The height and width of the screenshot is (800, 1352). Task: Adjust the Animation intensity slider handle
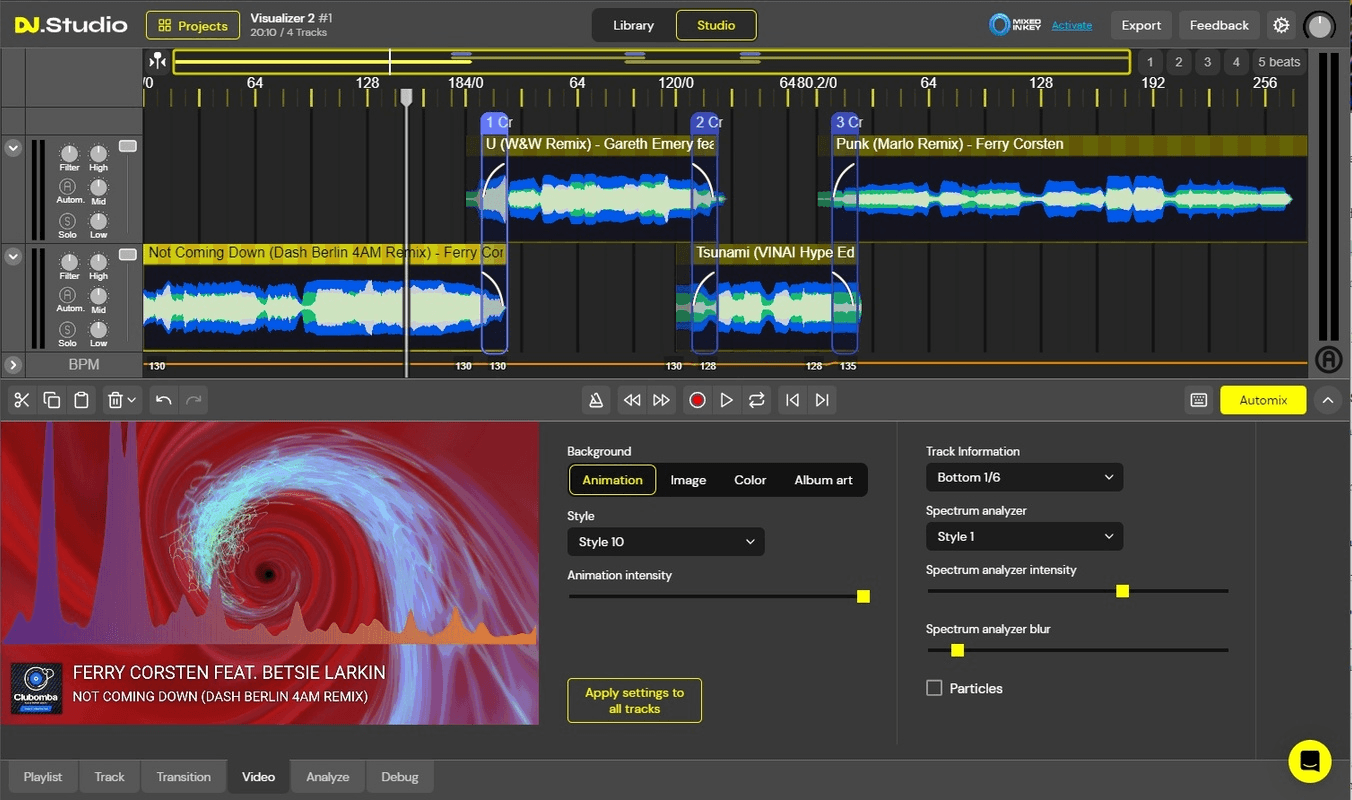[863, 596]
